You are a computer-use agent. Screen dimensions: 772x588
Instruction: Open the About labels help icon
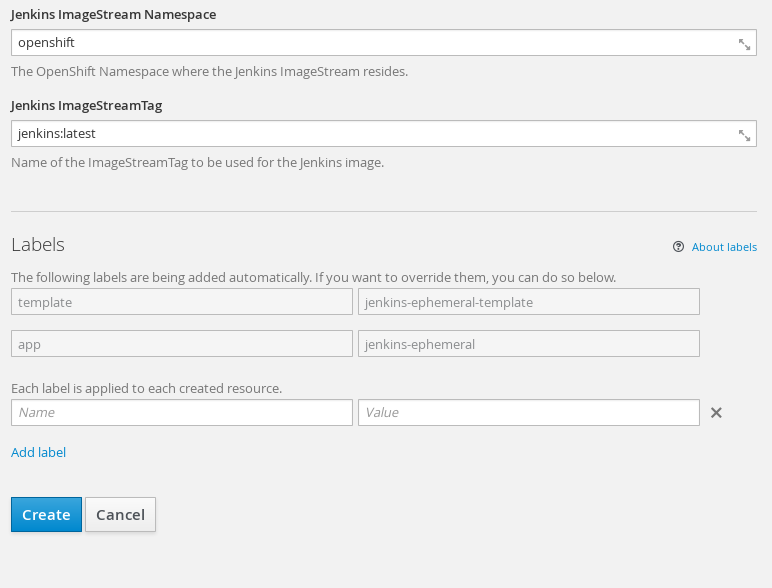678,247
